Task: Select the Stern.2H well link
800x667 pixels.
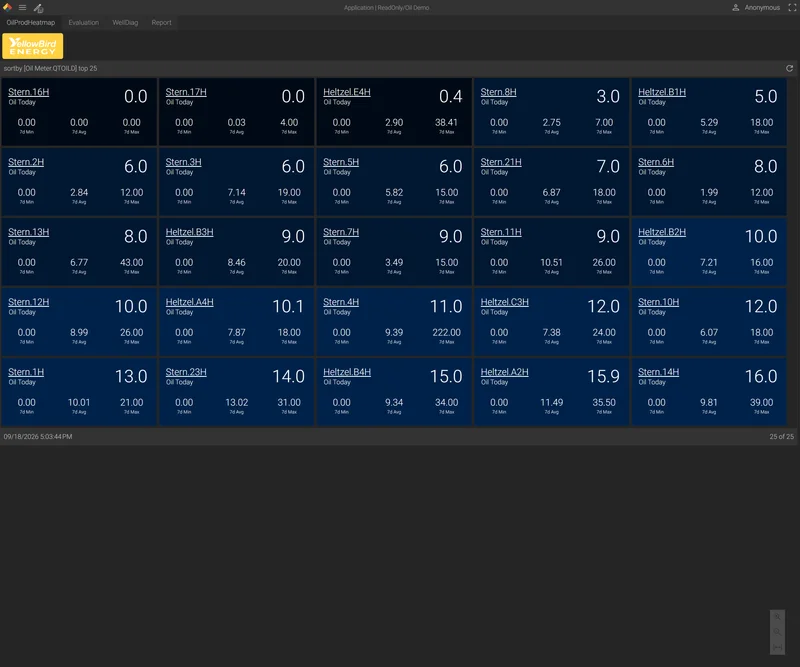Action: [26, 162]
